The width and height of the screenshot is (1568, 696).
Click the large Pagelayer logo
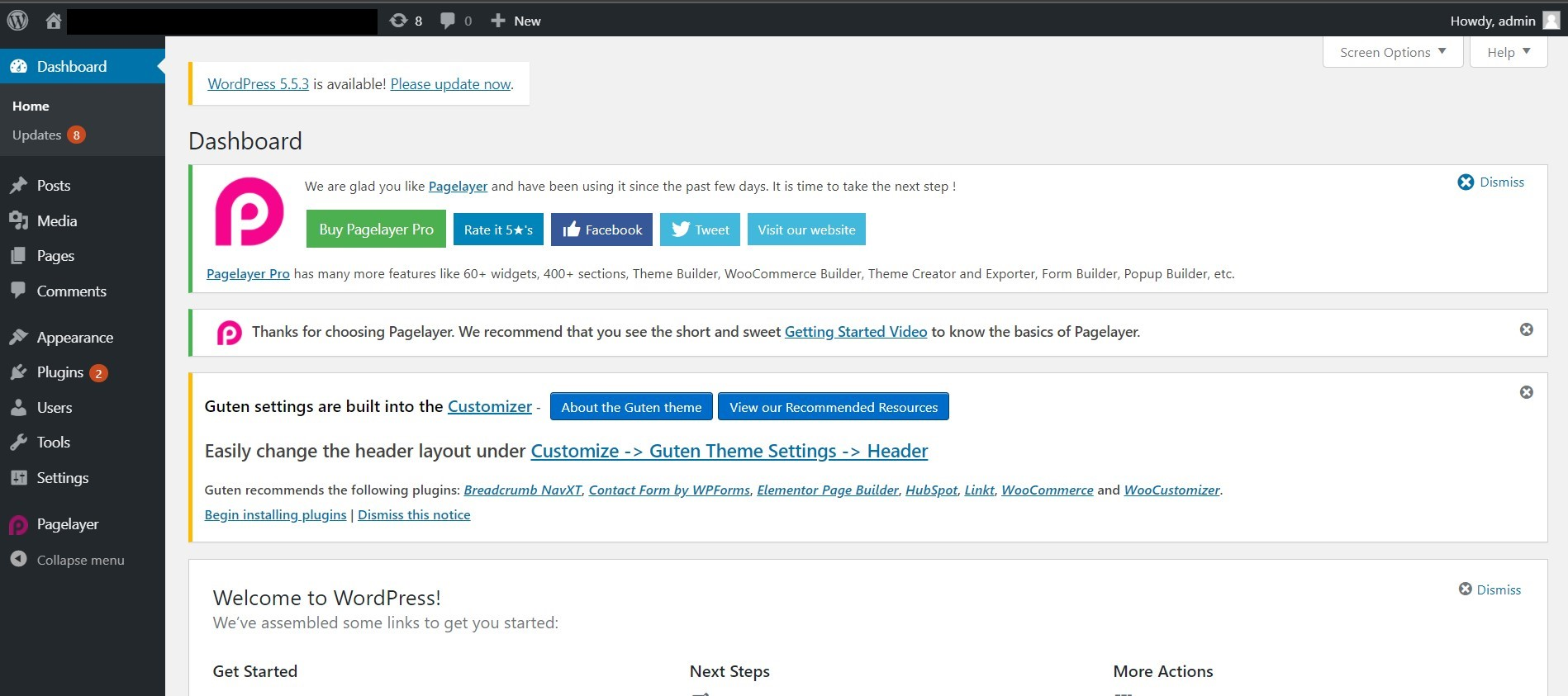click(x=249, y=211)
